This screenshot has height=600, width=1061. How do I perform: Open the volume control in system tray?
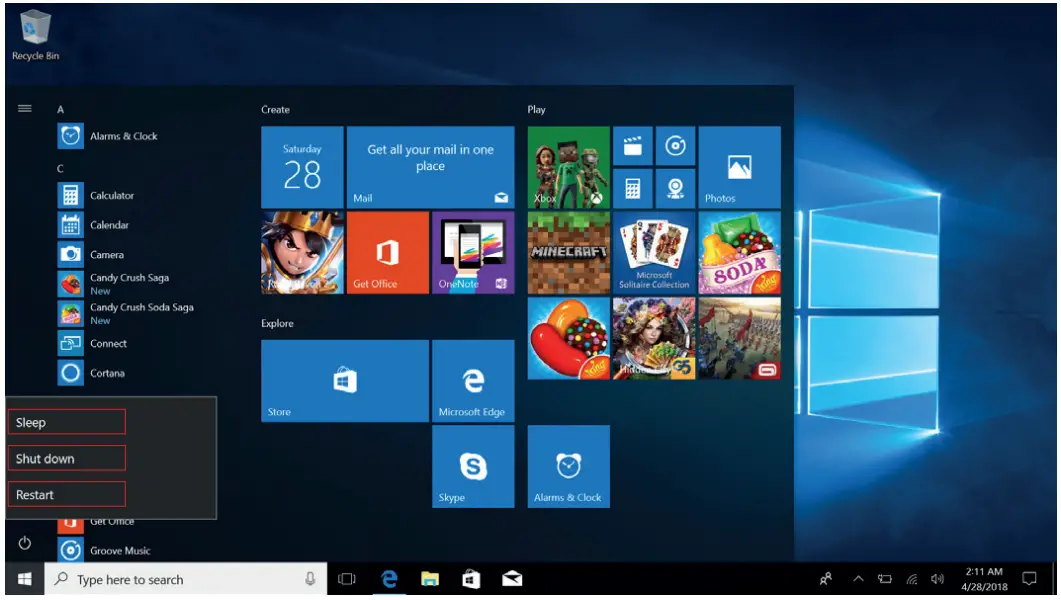pyautogui.click(x=937, y=579)
